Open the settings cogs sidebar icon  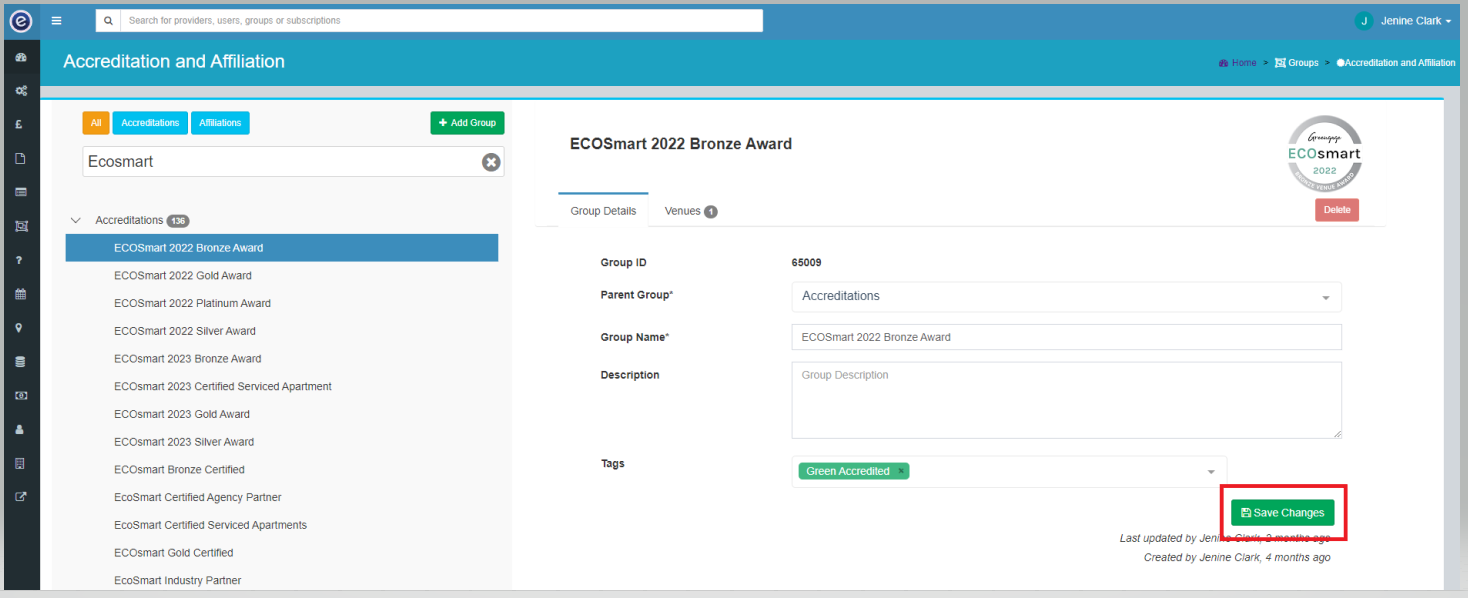(x=20, y=91)
